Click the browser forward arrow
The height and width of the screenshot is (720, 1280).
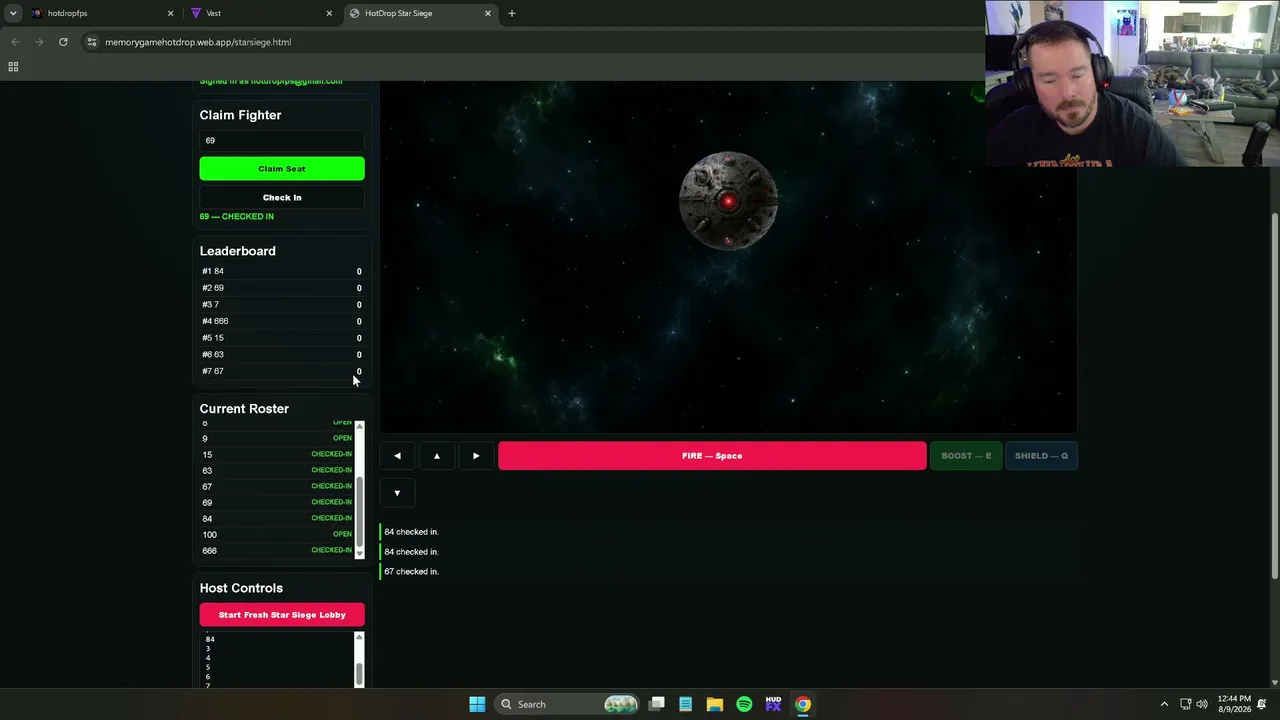[x=39, y=42]
